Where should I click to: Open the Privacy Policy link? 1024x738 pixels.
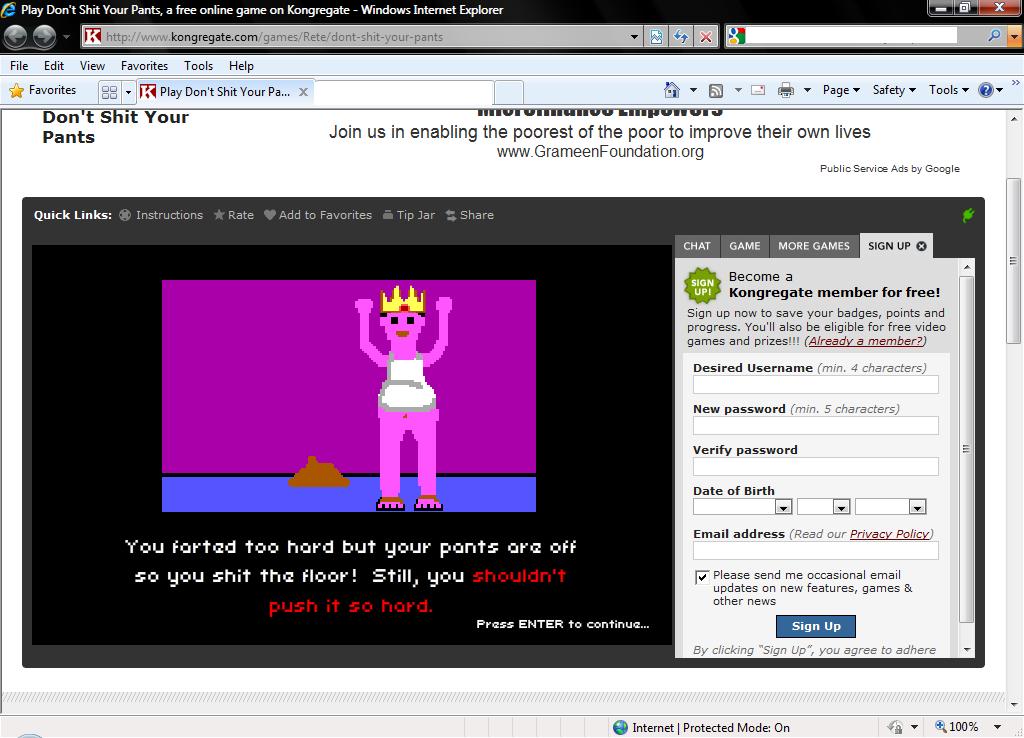click(889, 534)
